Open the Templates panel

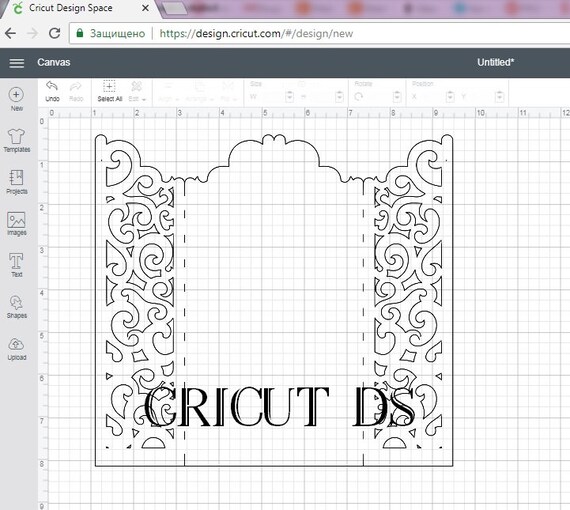(16, 141)
